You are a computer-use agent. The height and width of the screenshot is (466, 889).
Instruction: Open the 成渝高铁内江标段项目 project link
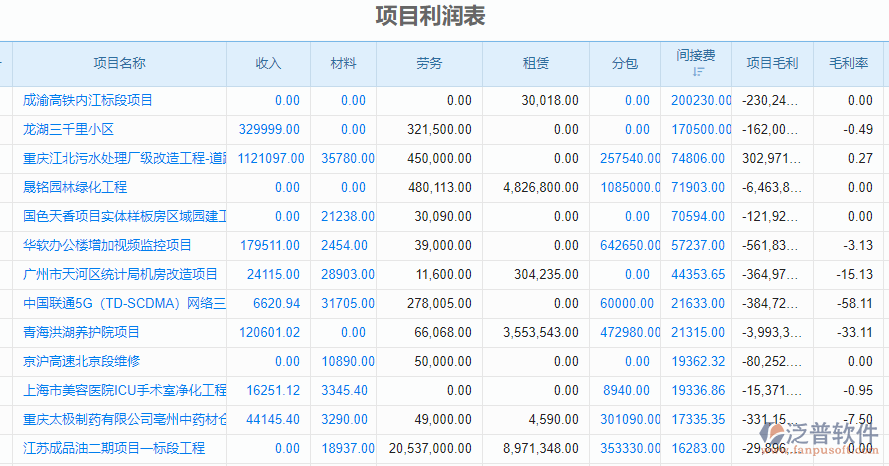(88, 100)
